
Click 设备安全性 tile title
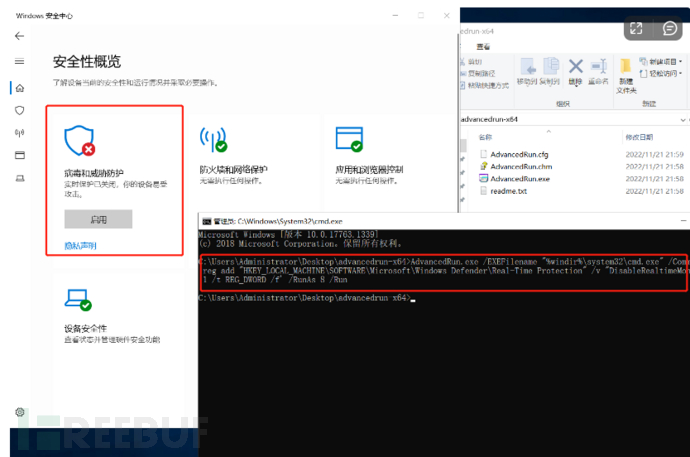click(85, 329)
